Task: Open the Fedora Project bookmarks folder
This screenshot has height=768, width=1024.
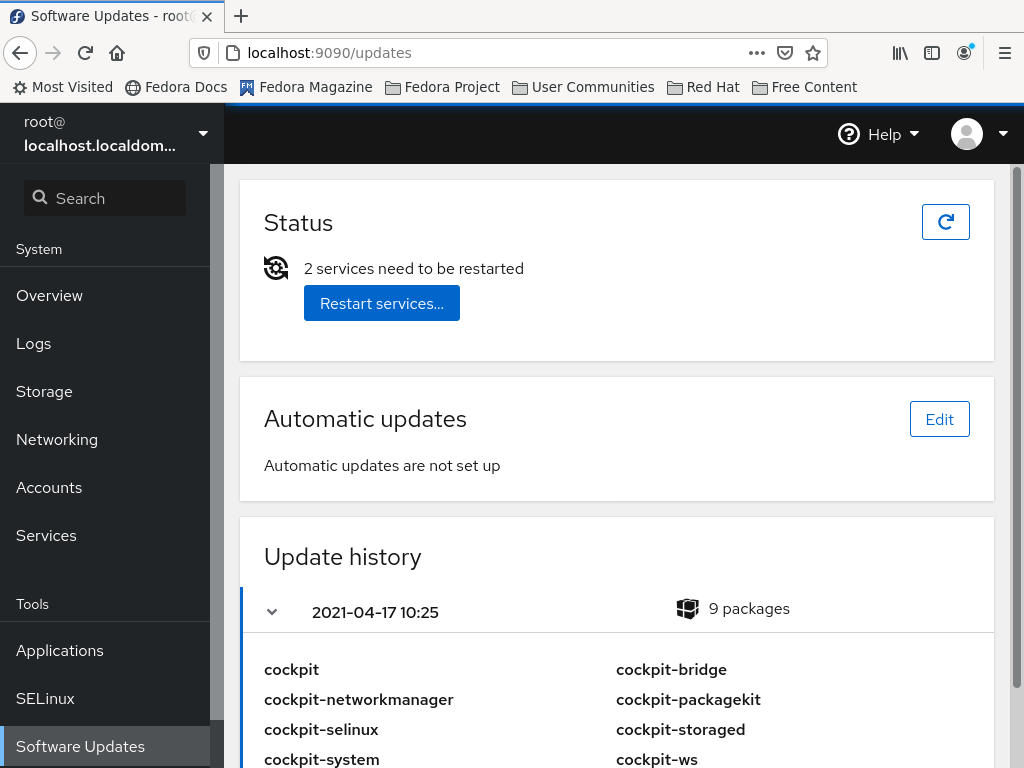Action: coord(442,87)
